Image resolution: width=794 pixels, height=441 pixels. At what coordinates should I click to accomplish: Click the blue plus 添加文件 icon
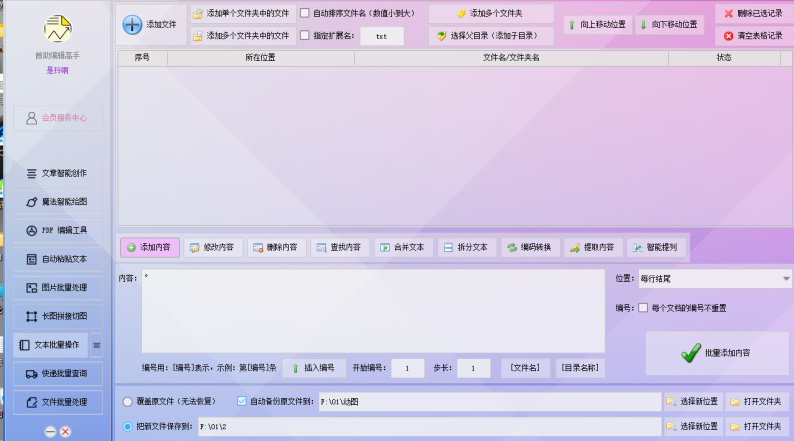tap(132, 24)
